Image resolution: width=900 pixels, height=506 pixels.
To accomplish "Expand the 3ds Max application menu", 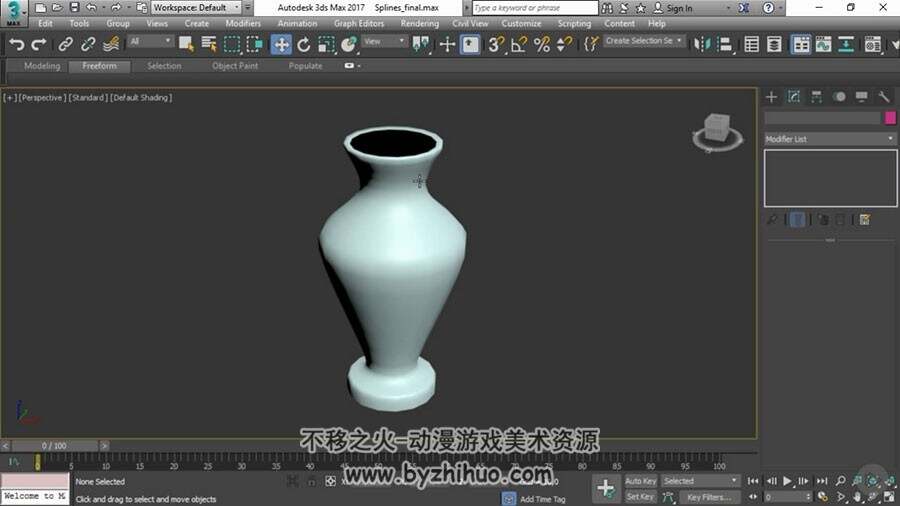I will click(14, 13).
